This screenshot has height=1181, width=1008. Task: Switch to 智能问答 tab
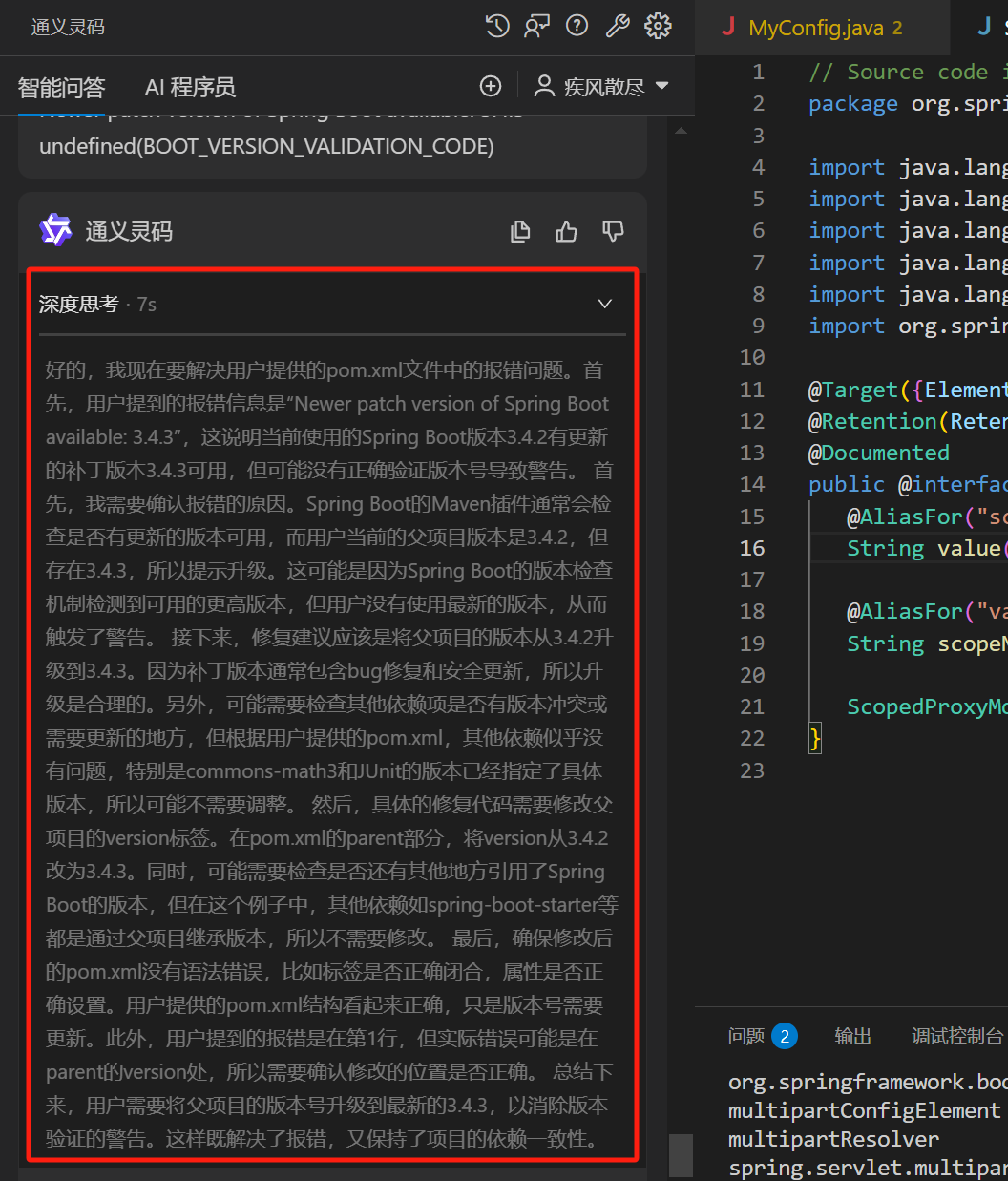tap(62, 88)
